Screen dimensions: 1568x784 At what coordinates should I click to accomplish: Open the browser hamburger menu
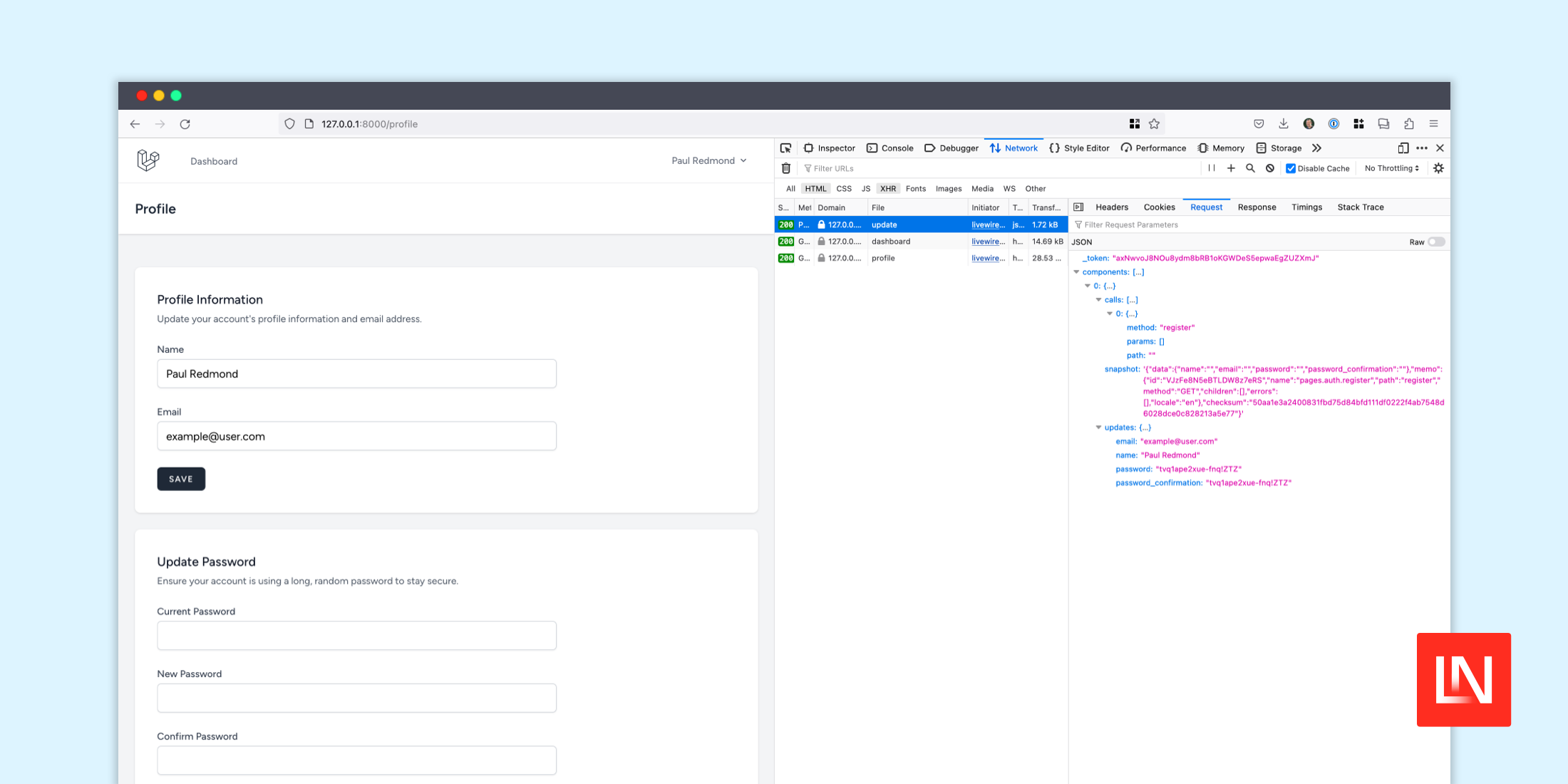(x=1433, y=124)
